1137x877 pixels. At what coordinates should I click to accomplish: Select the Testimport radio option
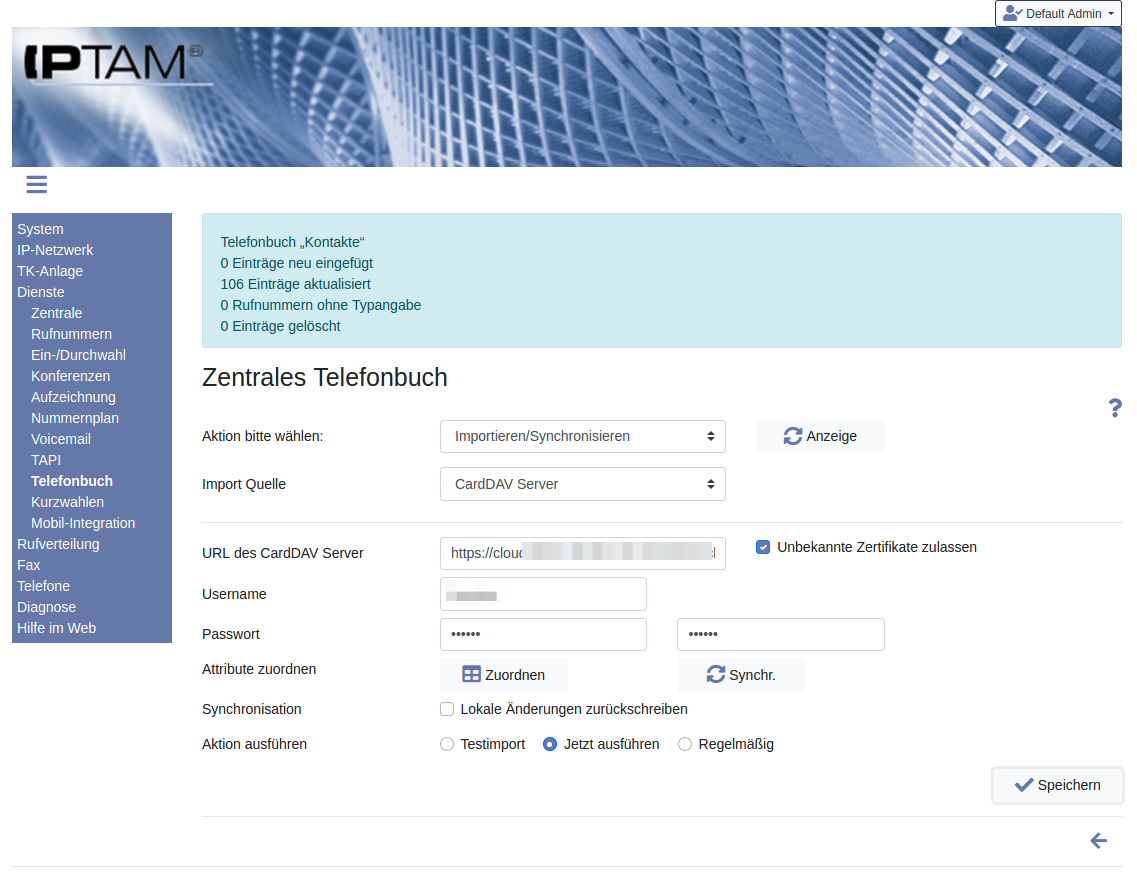[447, 744]
